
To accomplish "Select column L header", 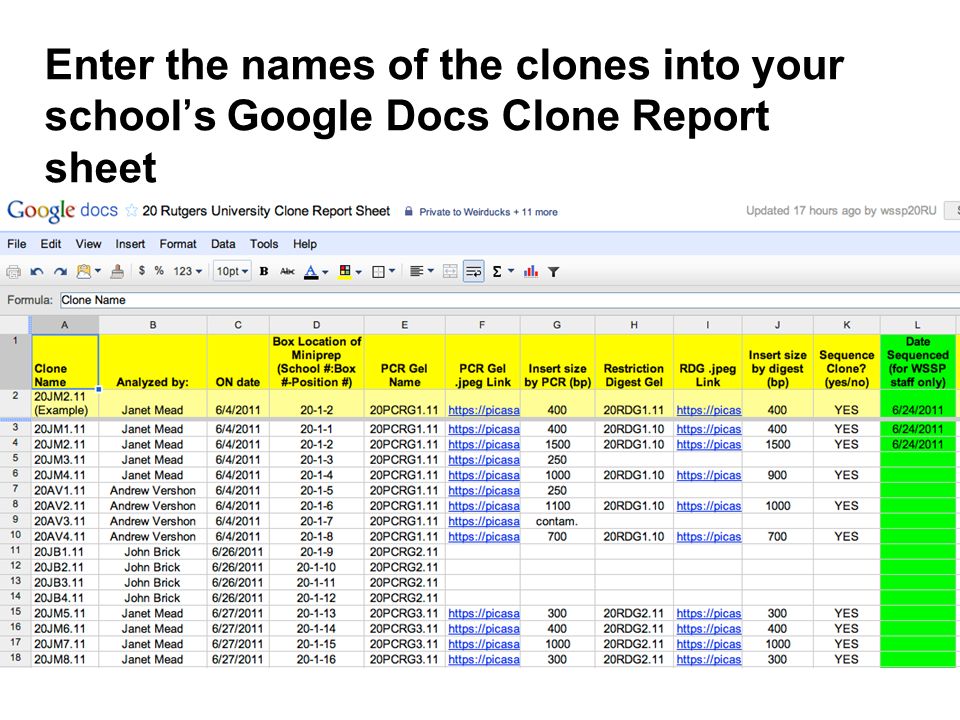I will coord(917,325).
